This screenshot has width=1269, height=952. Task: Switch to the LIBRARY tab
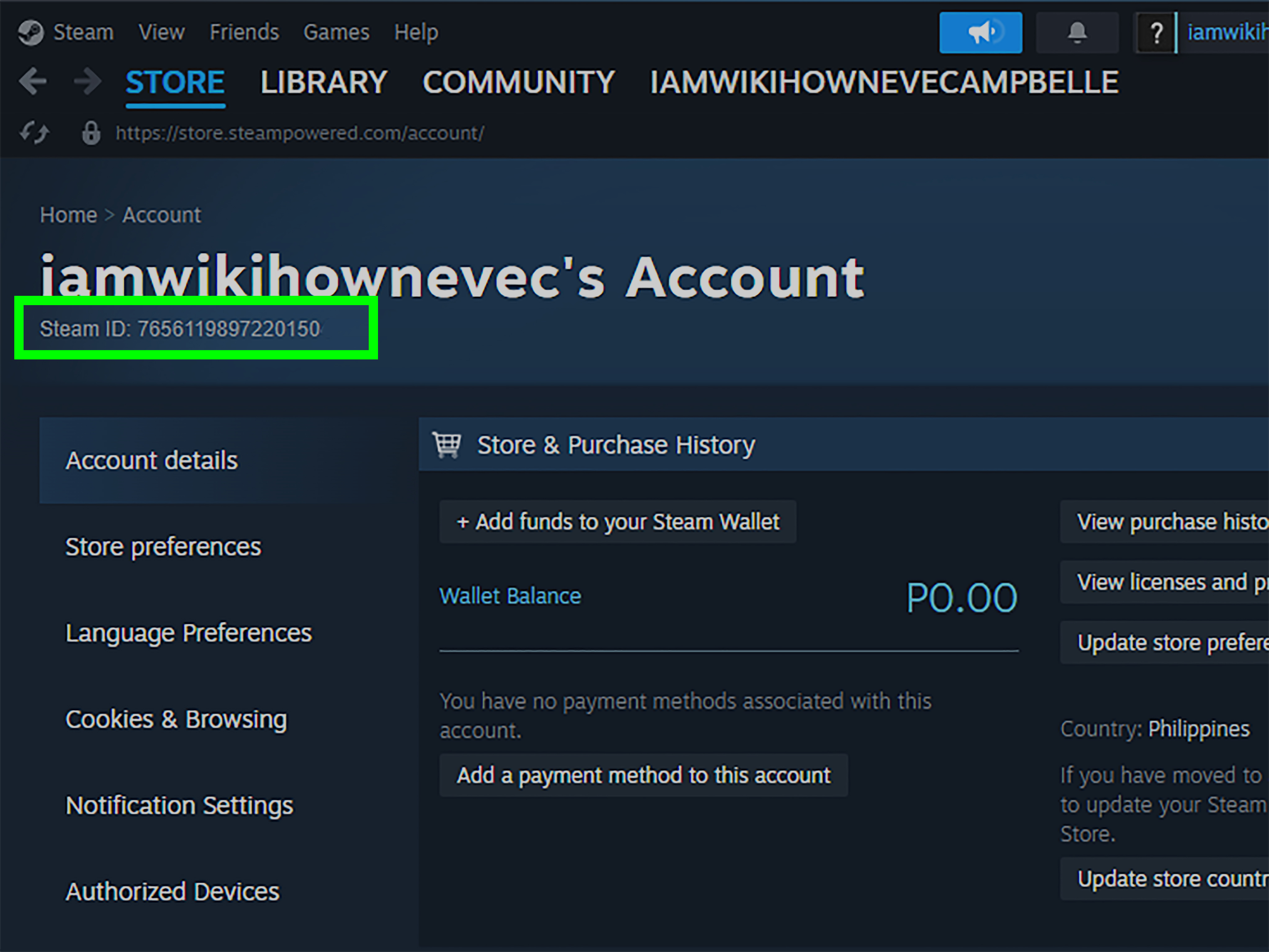point(323,82)
